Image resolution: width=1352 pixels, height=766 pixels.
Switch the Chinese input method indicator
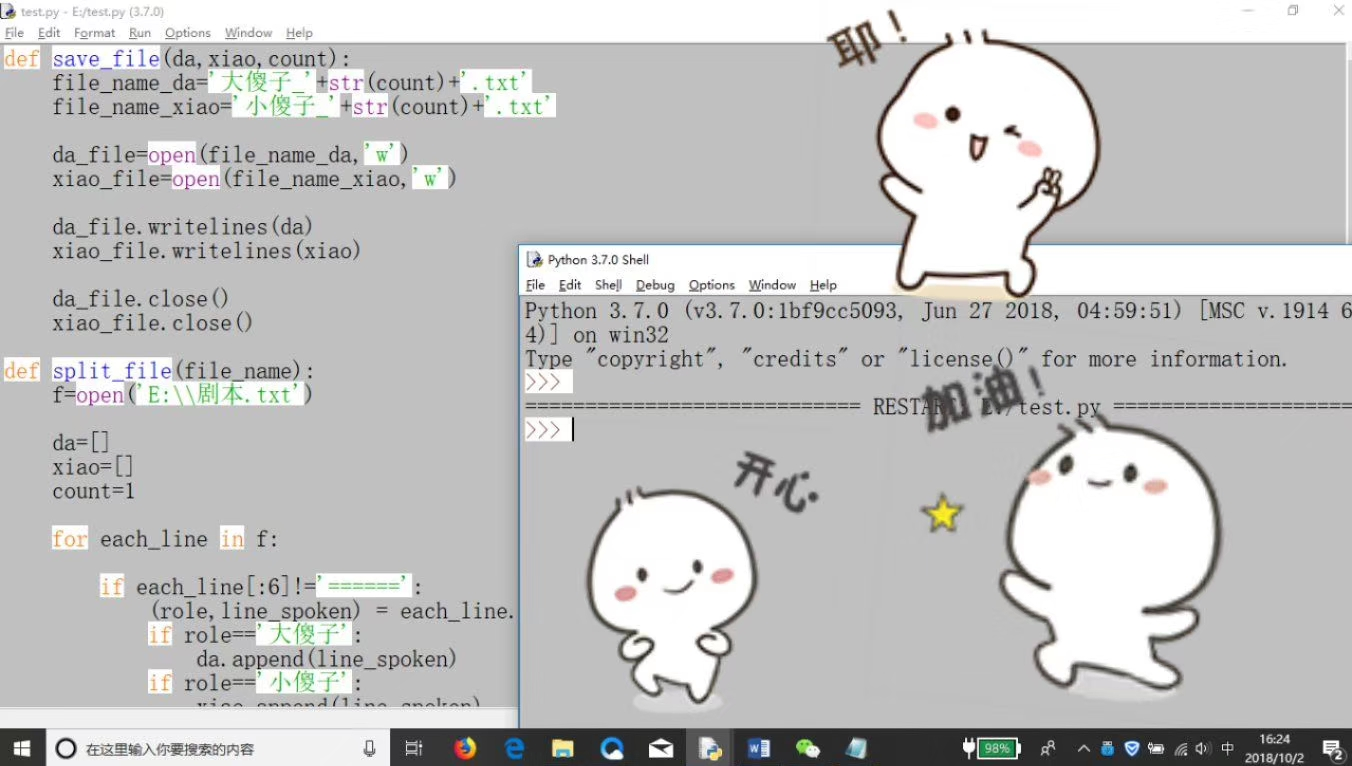pos(1228,748)
